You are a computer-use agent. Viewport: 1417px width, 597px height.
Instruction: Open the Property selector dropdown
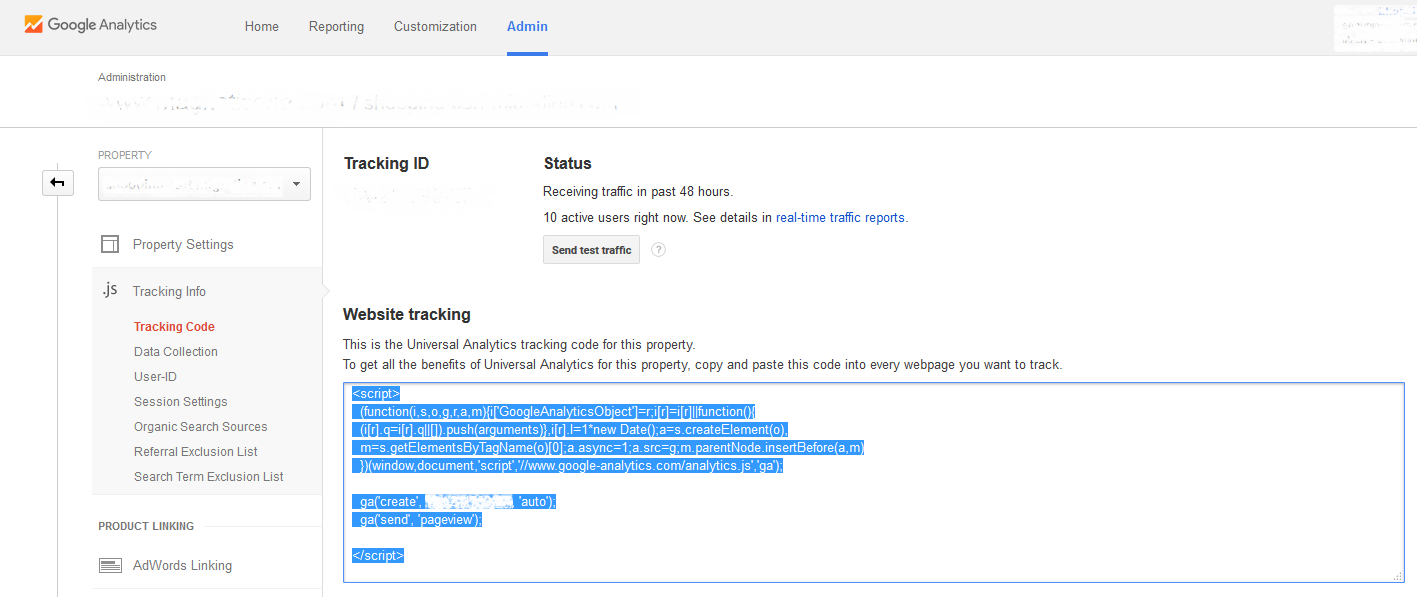pos(204,184)
